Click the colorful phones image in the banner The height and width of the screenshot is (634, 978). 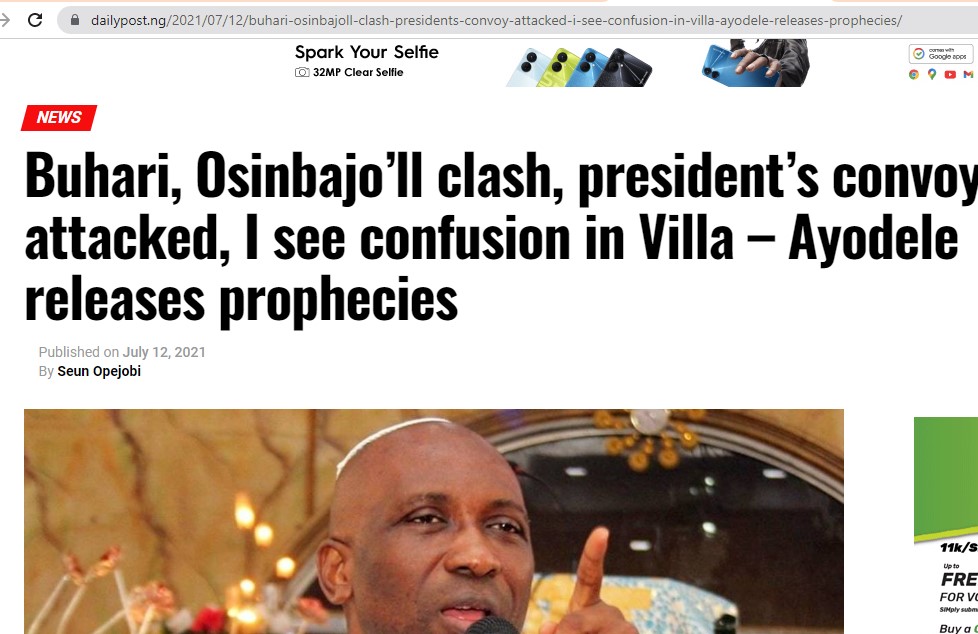tap(579, 67)
